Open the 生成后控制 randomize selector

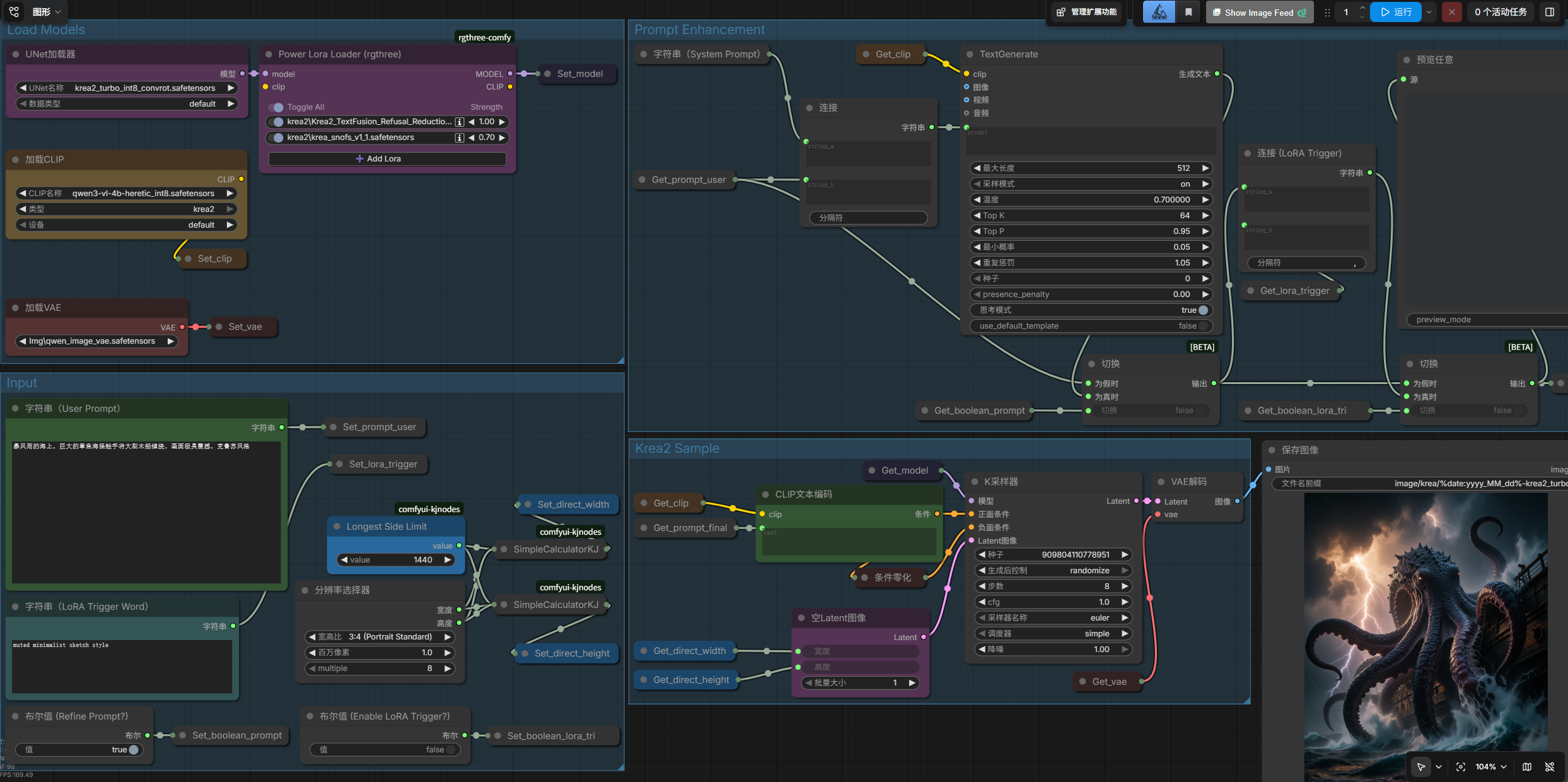[1053, 571]
